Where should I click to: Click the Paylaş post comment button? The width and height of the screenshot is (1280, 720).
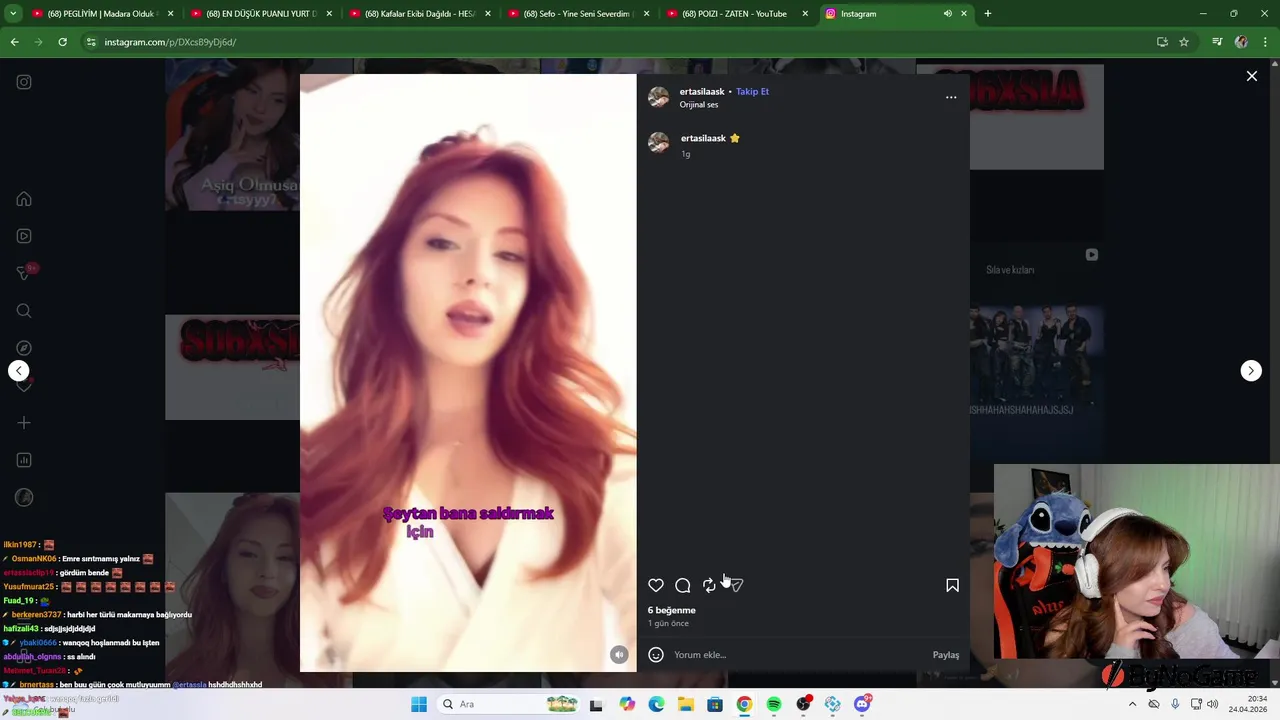coord(946,655)
